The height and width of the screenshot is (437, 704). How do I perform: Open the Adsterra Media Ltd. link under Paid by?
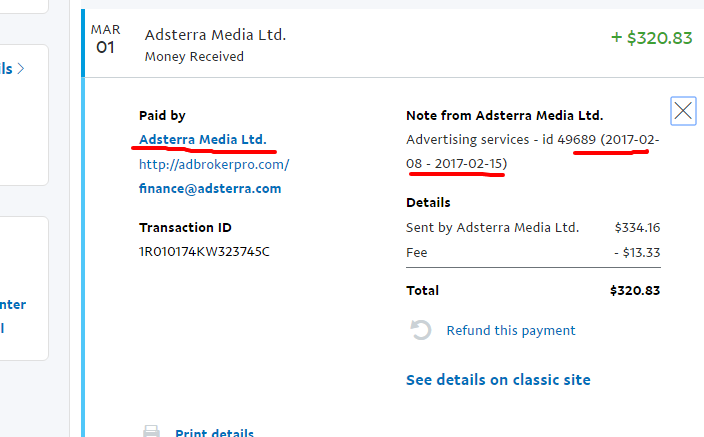pyautogui.click(x=203, y=139)
